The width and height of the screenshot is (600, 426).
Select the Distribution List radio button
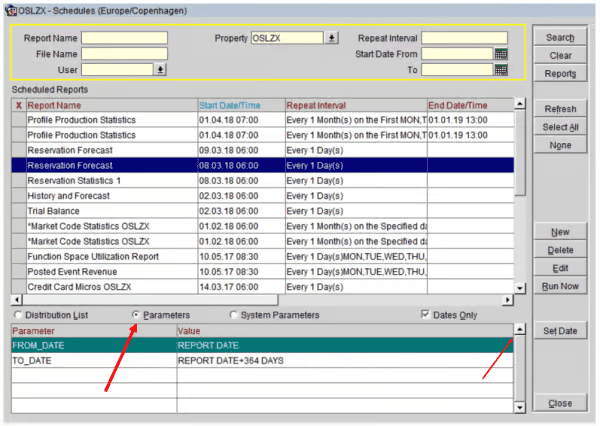tap(19, 315)
